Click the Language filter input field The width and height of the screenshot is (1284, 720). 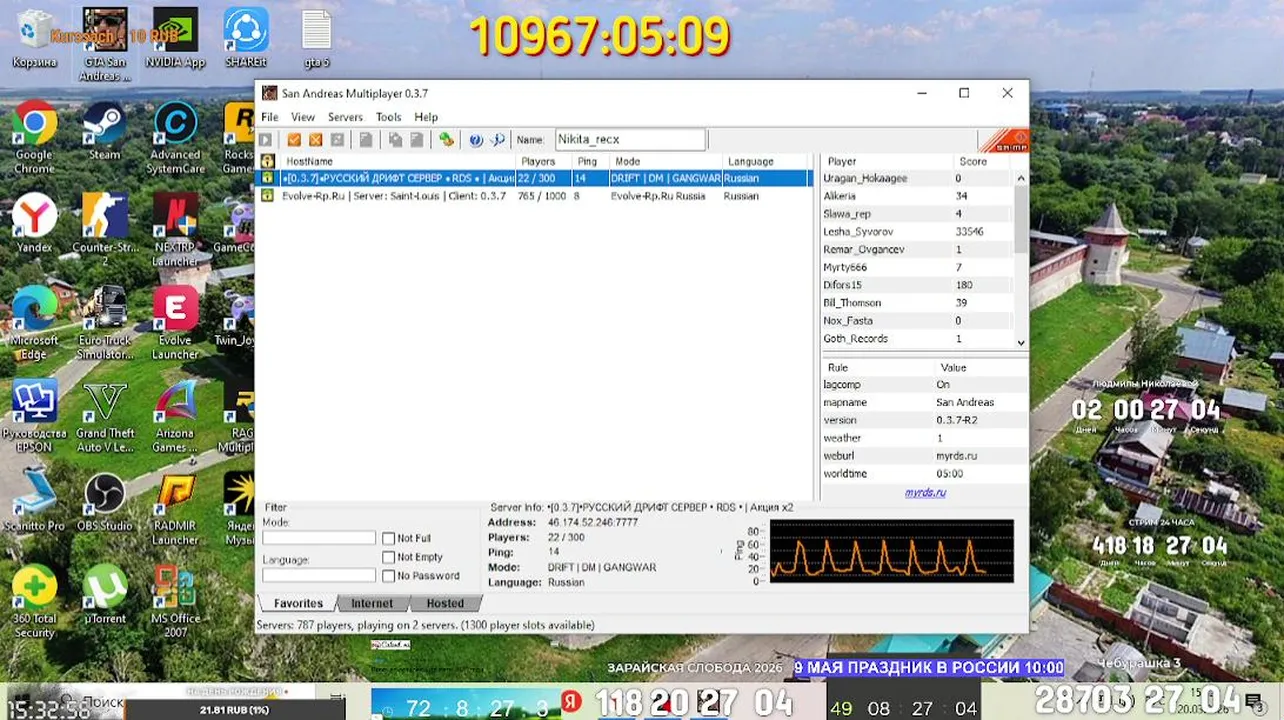tap(319, 575)
